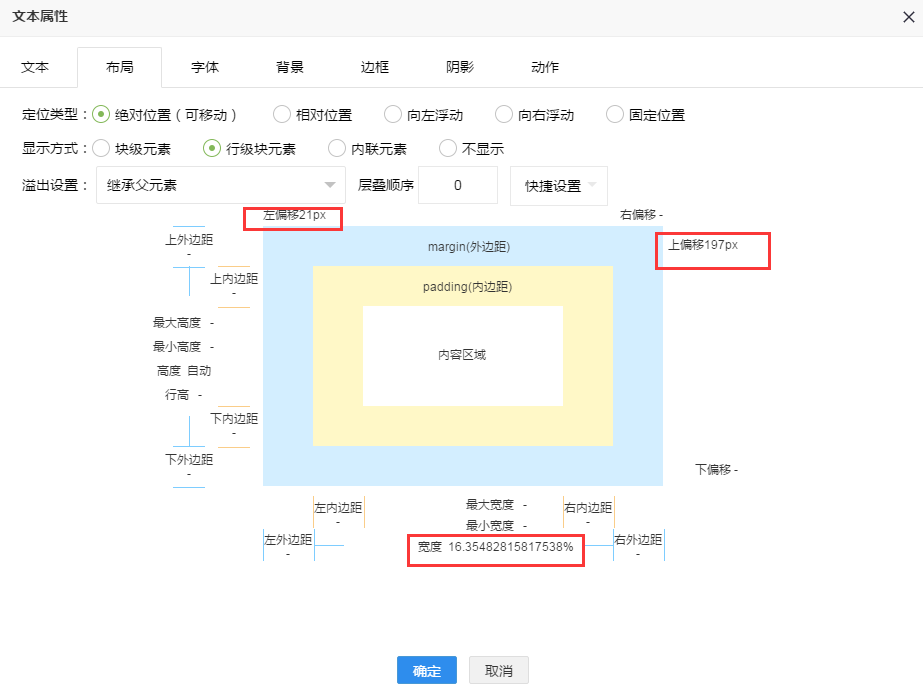
Task: Expand the 快捷设置 dropdown menu
Action: pos(558,186)
